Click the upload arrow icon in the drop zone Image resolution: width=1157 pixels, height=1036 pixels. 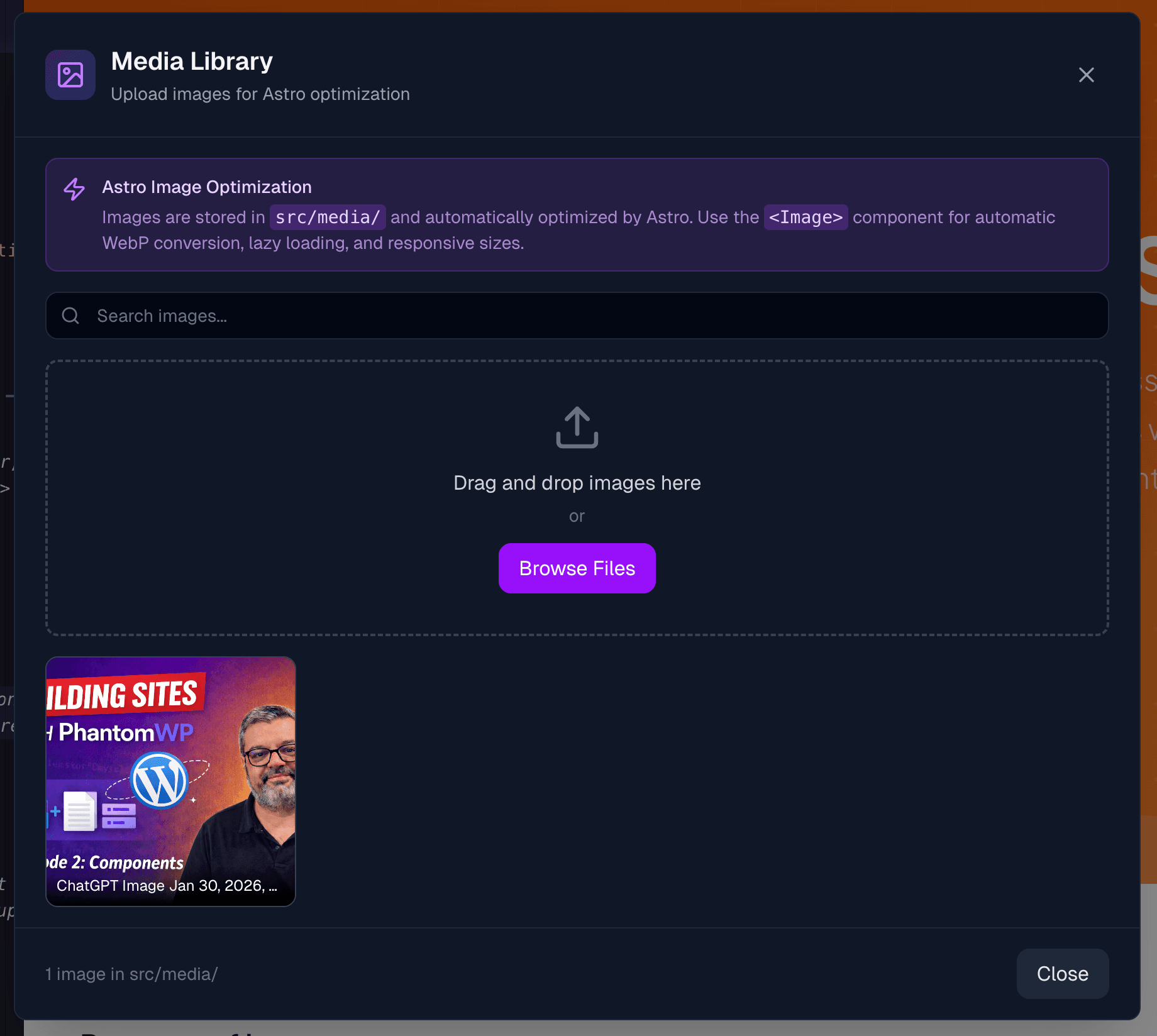[577, 427]
